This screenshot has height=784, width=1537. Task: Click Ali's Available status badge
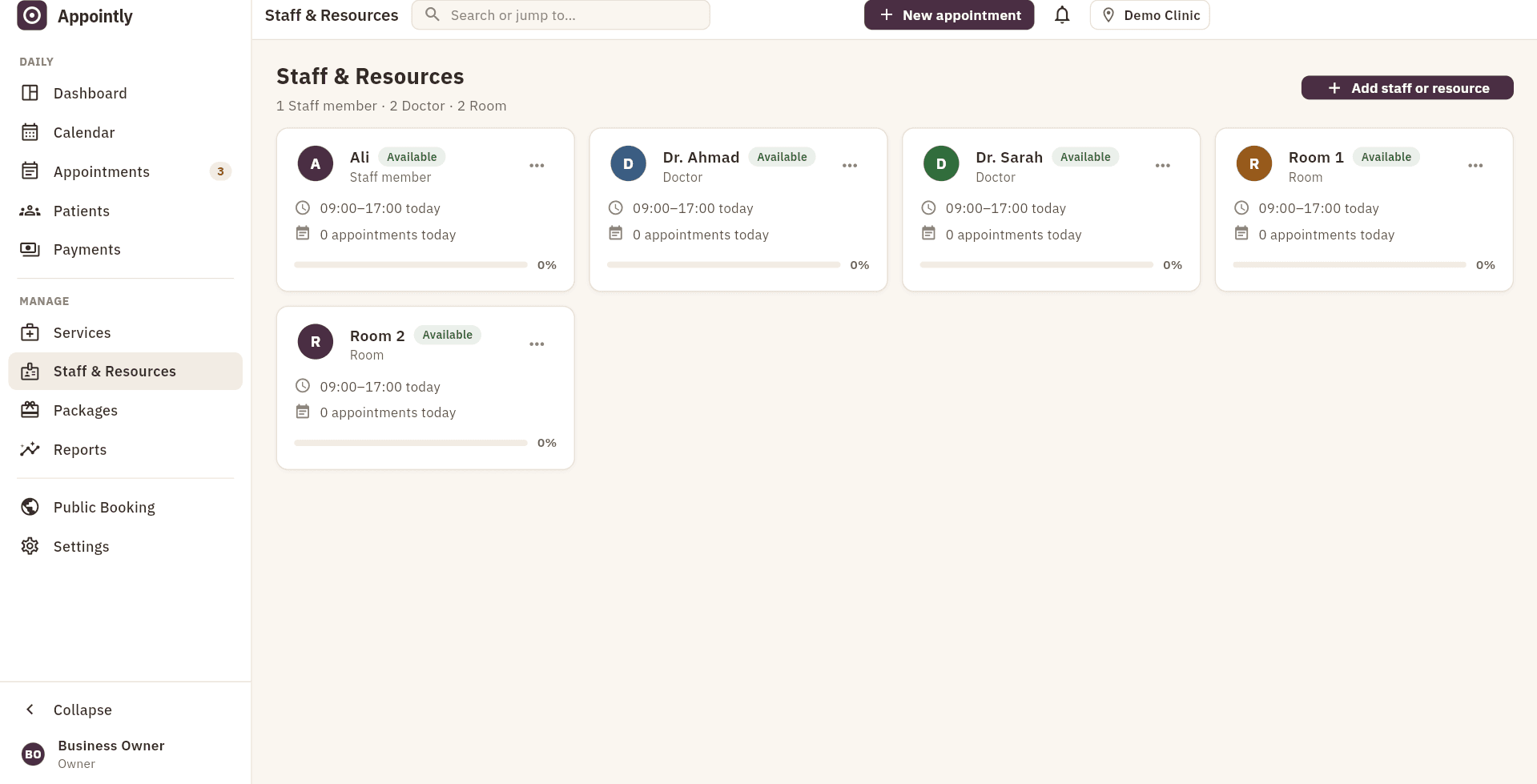[x=412, y=157]
